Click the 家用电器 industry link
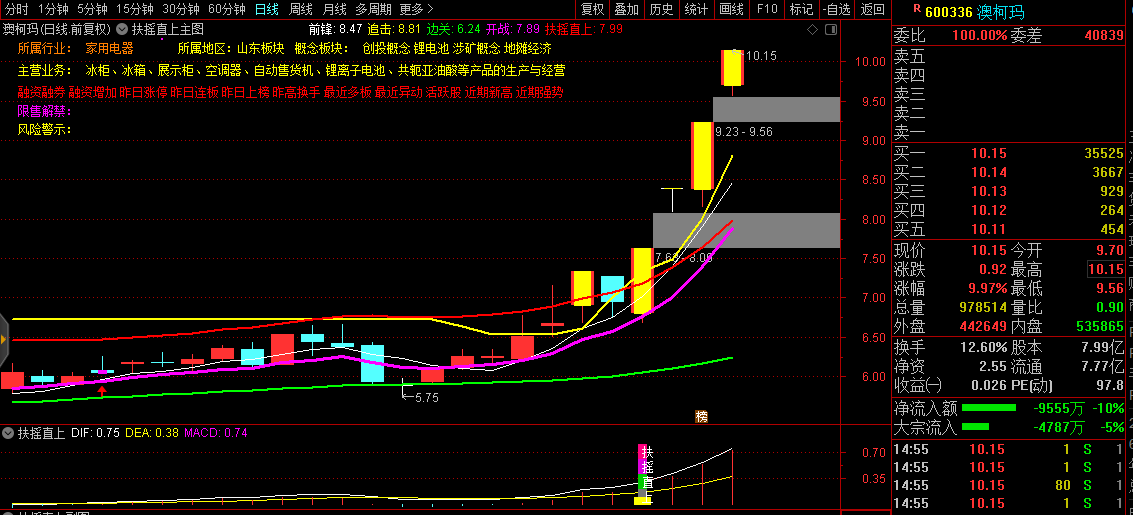The image size is (1133, 515). [109, 48]
